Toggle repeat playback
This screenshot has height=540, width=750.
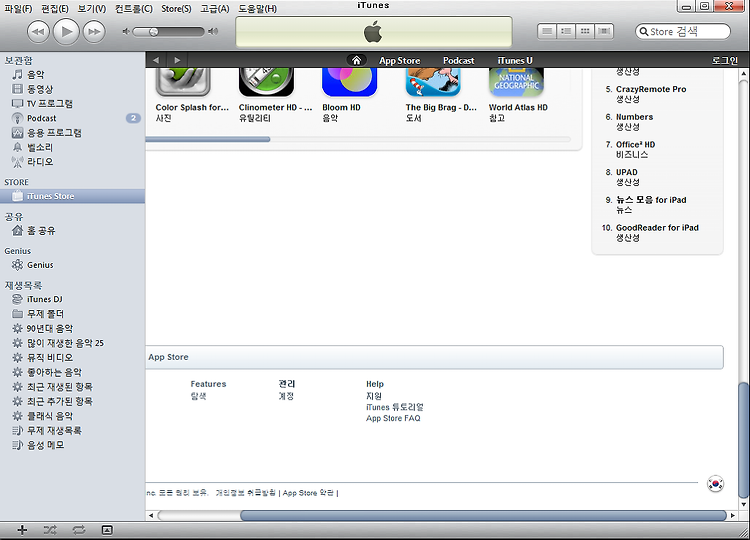[79, 530]
